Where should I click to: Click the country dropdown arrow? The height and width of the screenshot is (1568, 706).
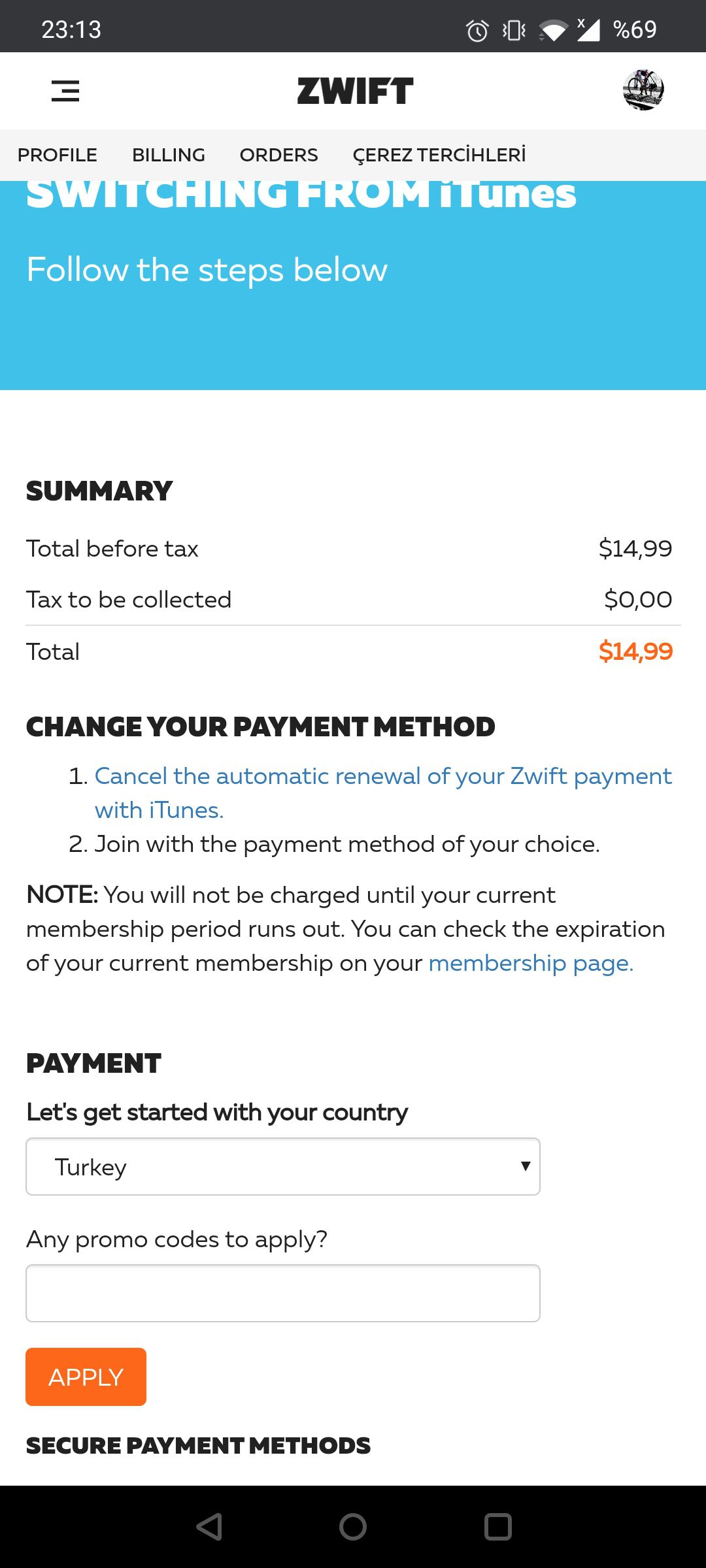point(526,1166)
